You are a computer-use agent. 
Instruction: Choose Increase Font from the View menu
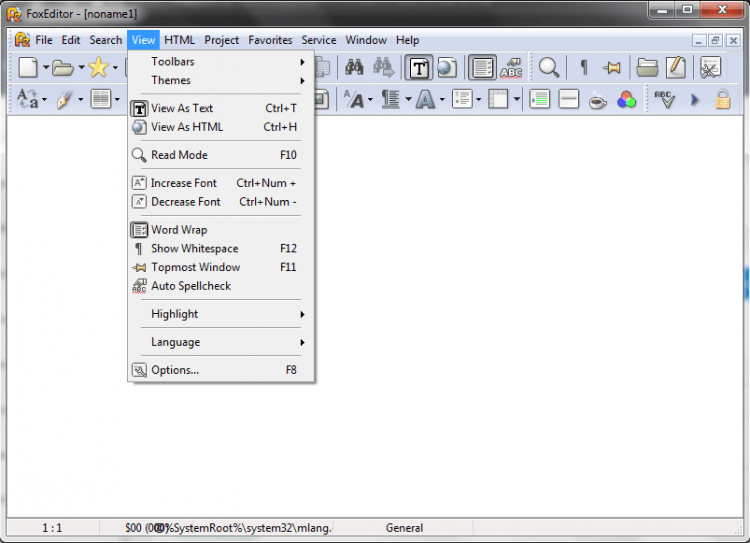tap(221, 183)
